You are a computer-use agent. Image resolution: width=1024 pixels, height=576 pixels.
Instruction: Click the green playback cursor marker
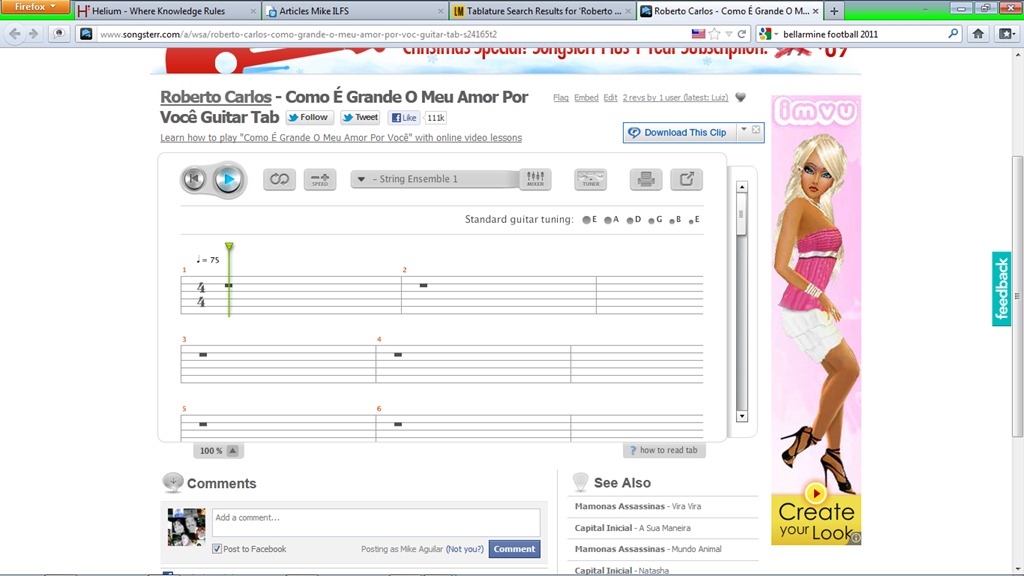click(229, 246)
